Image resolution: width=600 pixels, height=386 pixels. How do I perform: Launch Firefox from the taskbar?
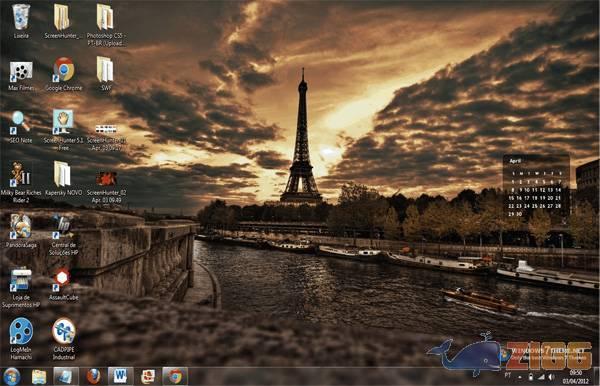click(93, 376)
